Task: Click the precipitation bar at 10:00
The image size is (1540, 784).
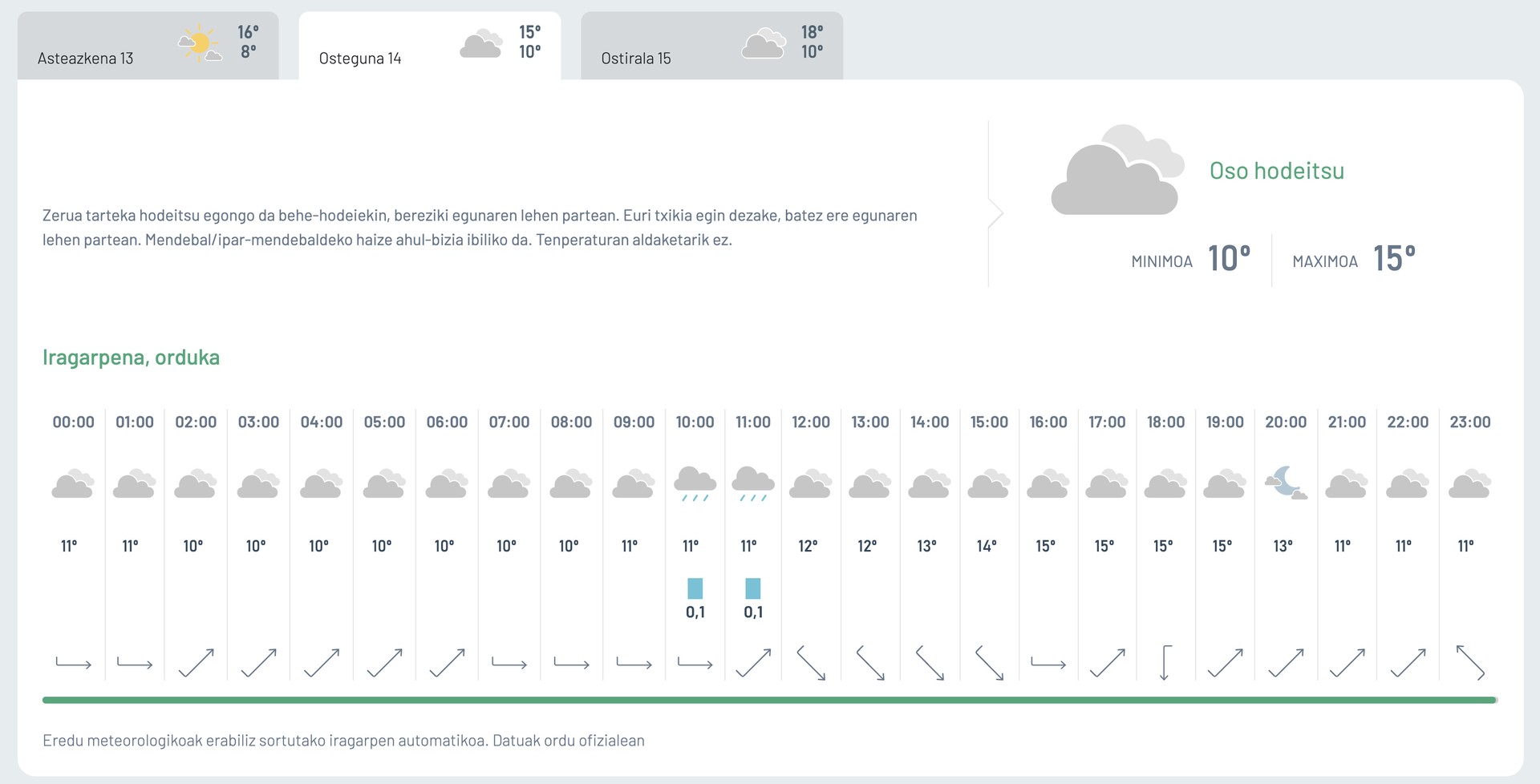Action: coord(695,588)
